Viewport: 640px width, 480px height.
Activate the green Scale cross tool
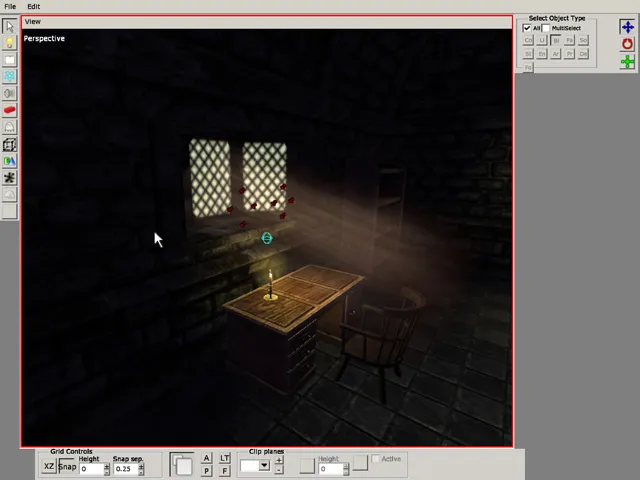(627, 62)
